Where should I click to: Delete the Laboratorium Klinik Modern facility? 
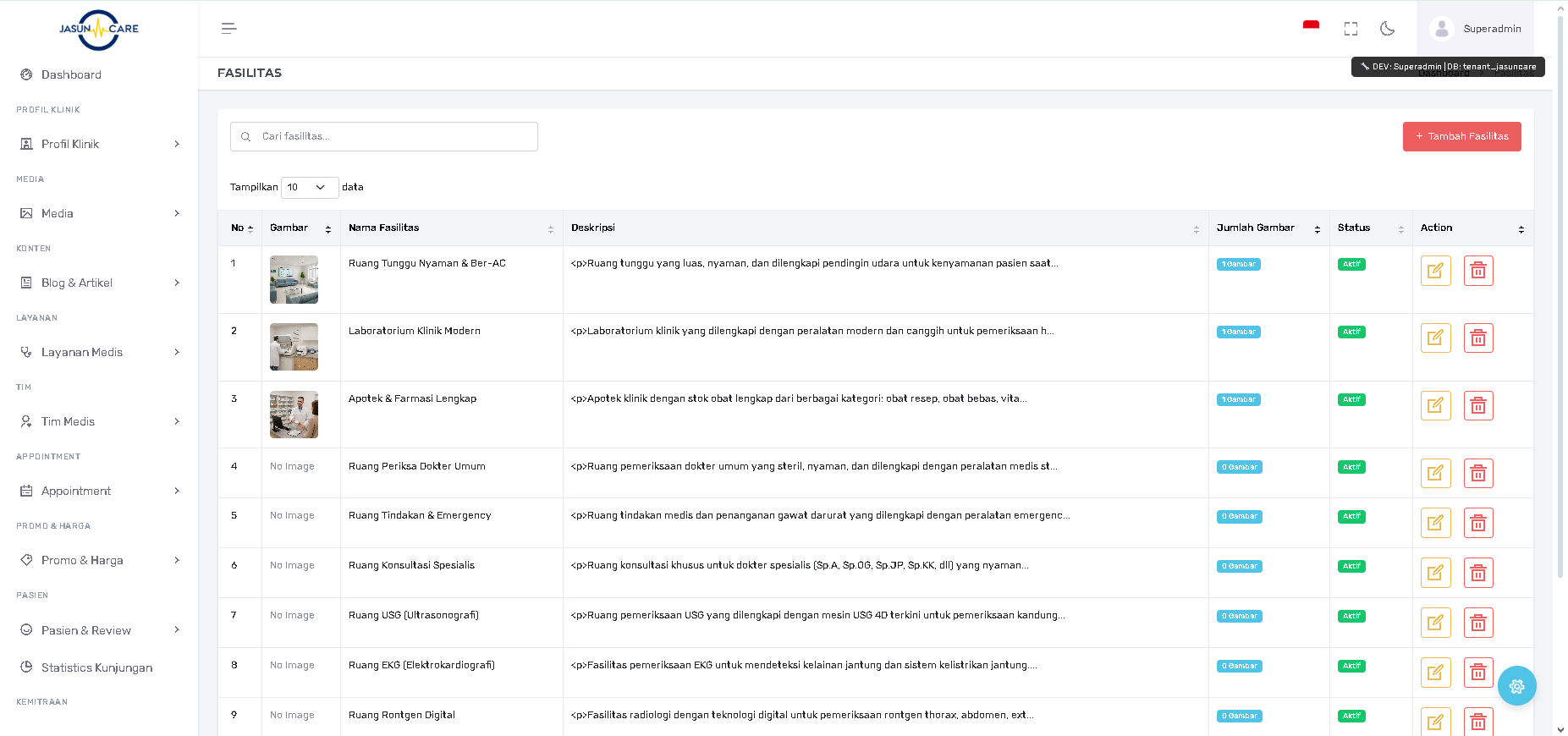[x=1478, y=338]
